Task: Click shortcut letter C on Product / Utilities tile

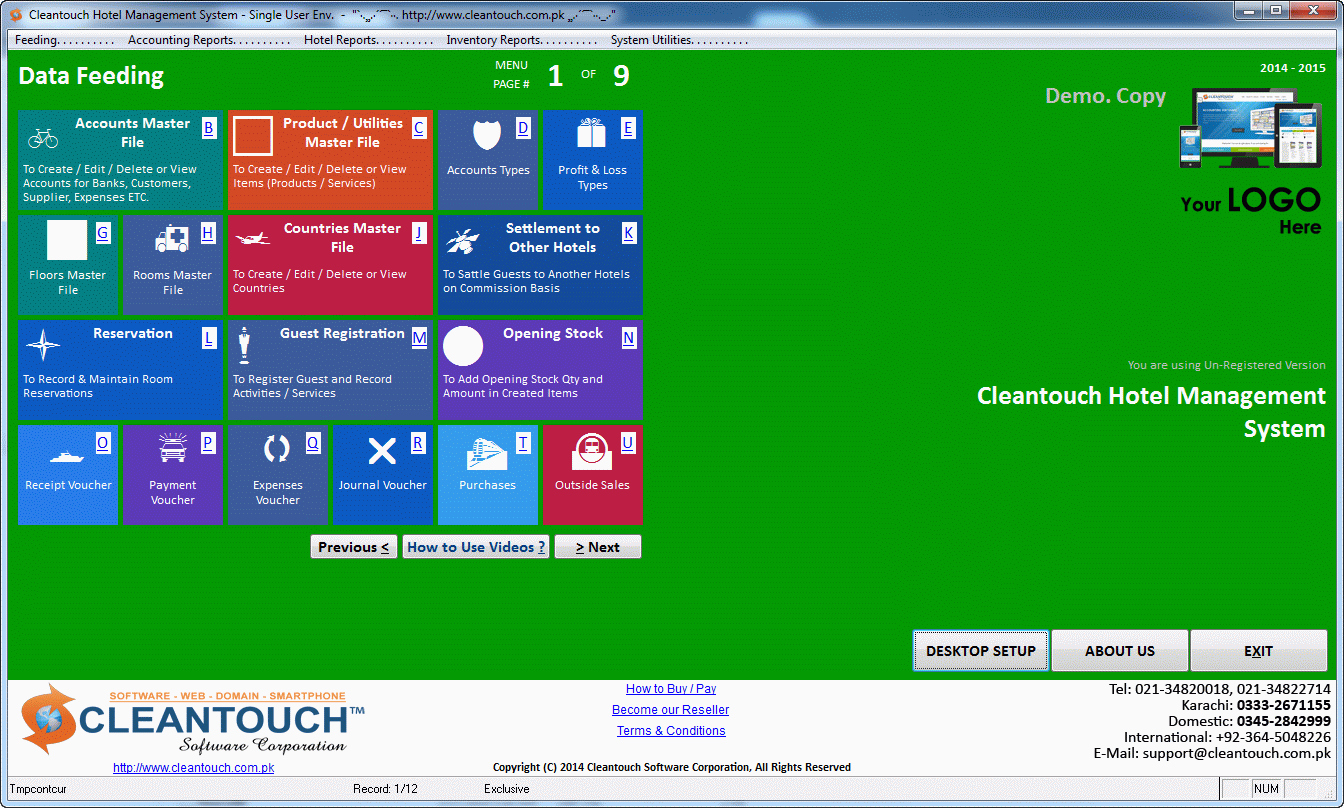Action: (419, 128)
